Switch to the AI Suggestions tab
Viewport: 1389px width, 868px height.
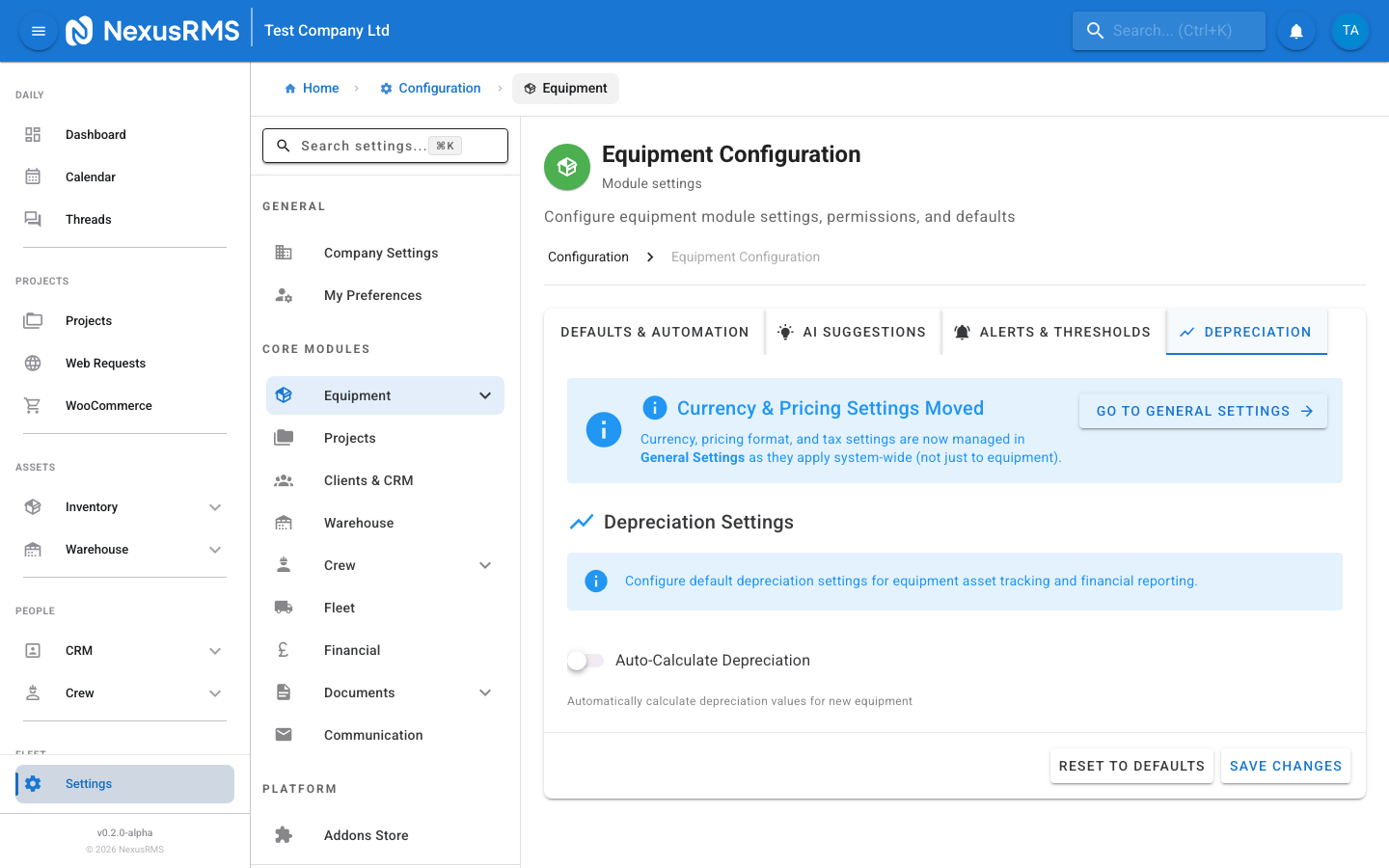[853, 332]
